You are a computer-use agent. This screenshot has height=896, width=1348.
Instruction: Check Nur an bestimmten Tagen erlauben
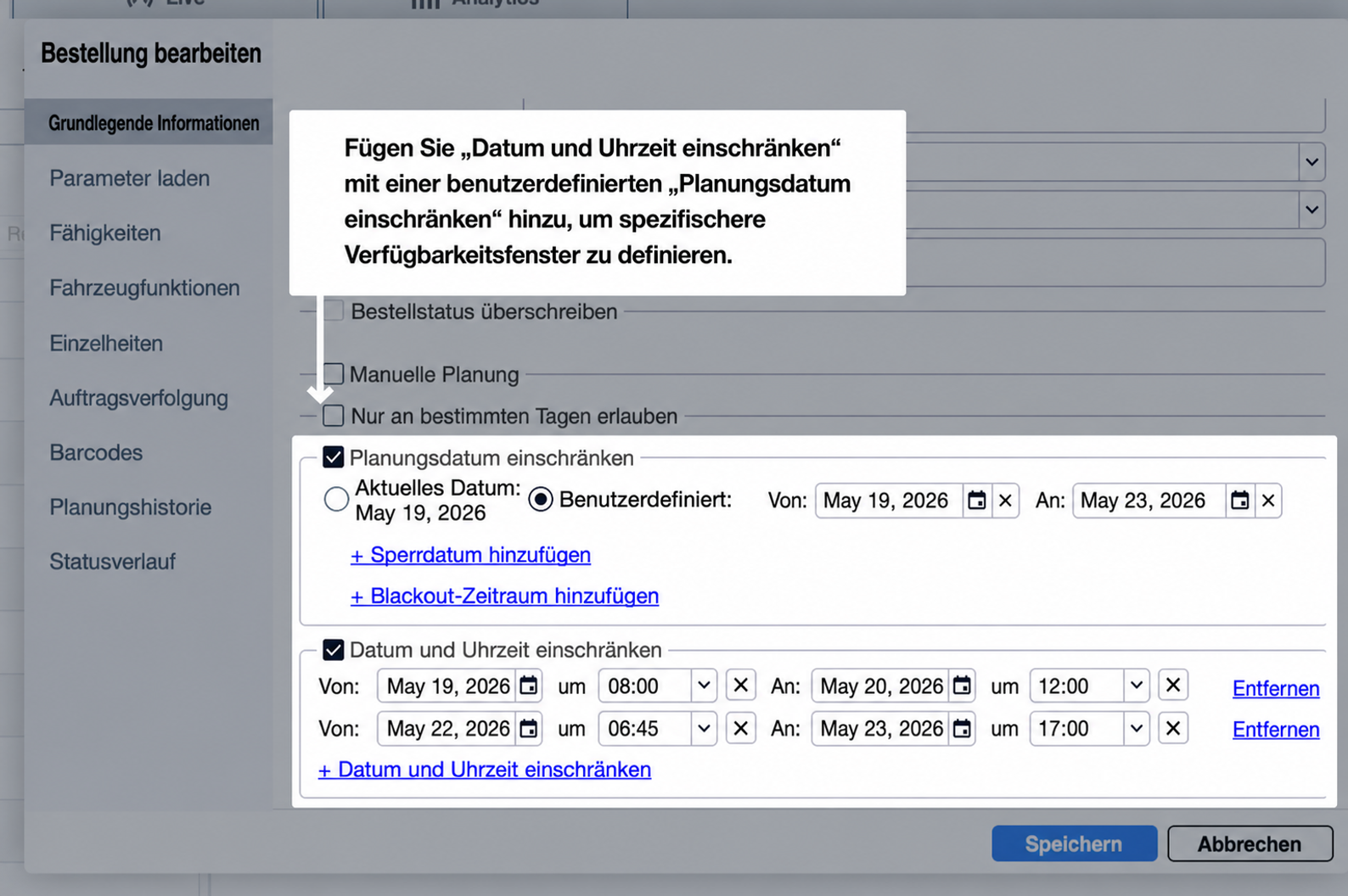[x=334, y=416]
